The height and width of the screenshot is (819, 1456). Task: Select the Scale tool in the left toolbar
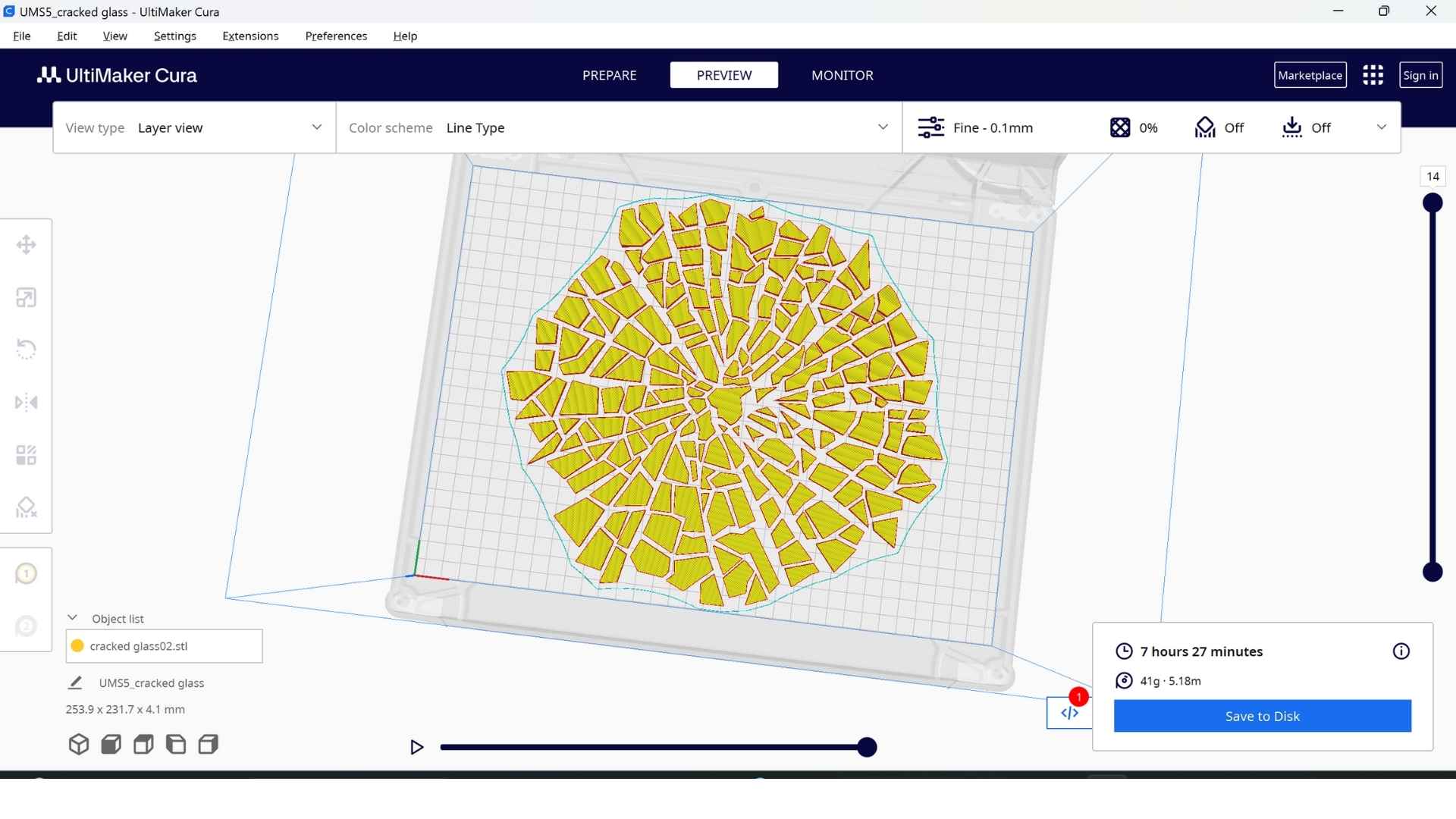click(26, 297)
